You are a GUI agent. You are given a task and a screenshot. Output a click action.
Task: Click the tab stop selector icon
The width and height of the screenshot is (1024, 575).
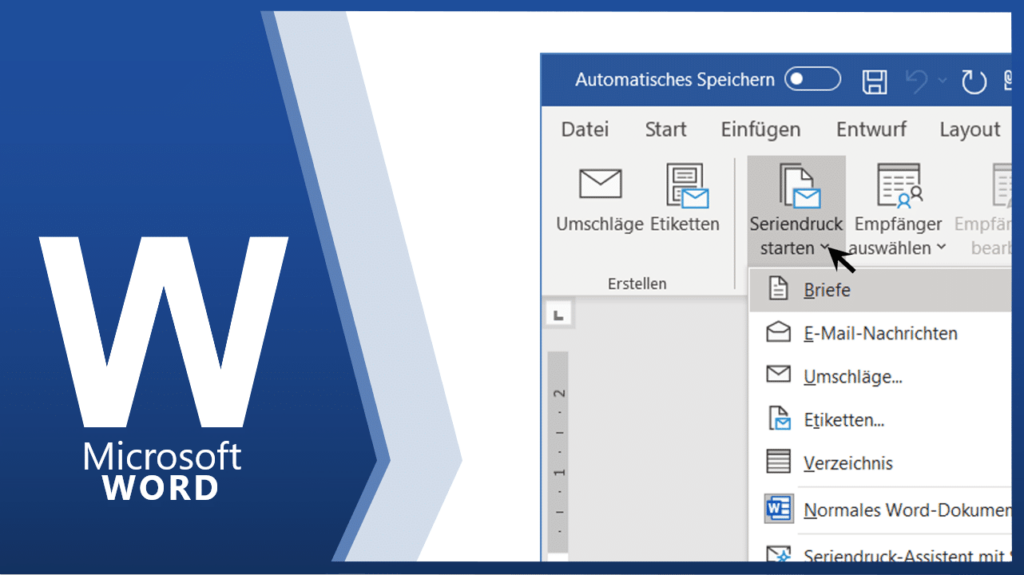[x=558, y=315]
